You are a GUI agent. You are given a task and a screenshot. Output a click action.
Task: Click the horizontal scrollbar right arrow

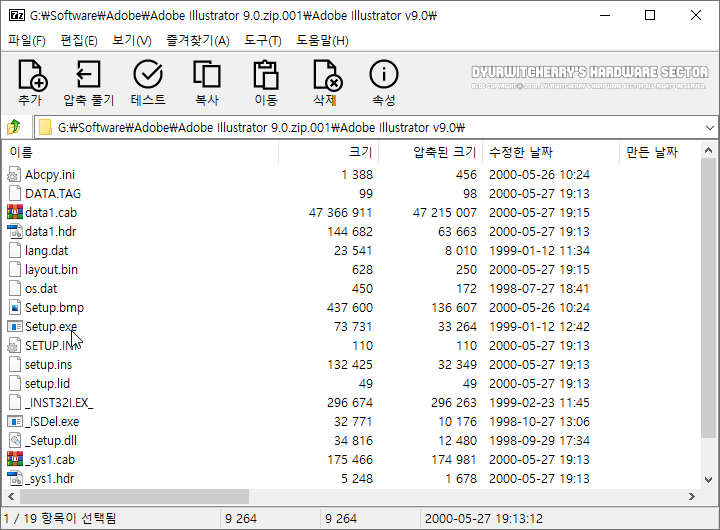(x=692, y=496)
